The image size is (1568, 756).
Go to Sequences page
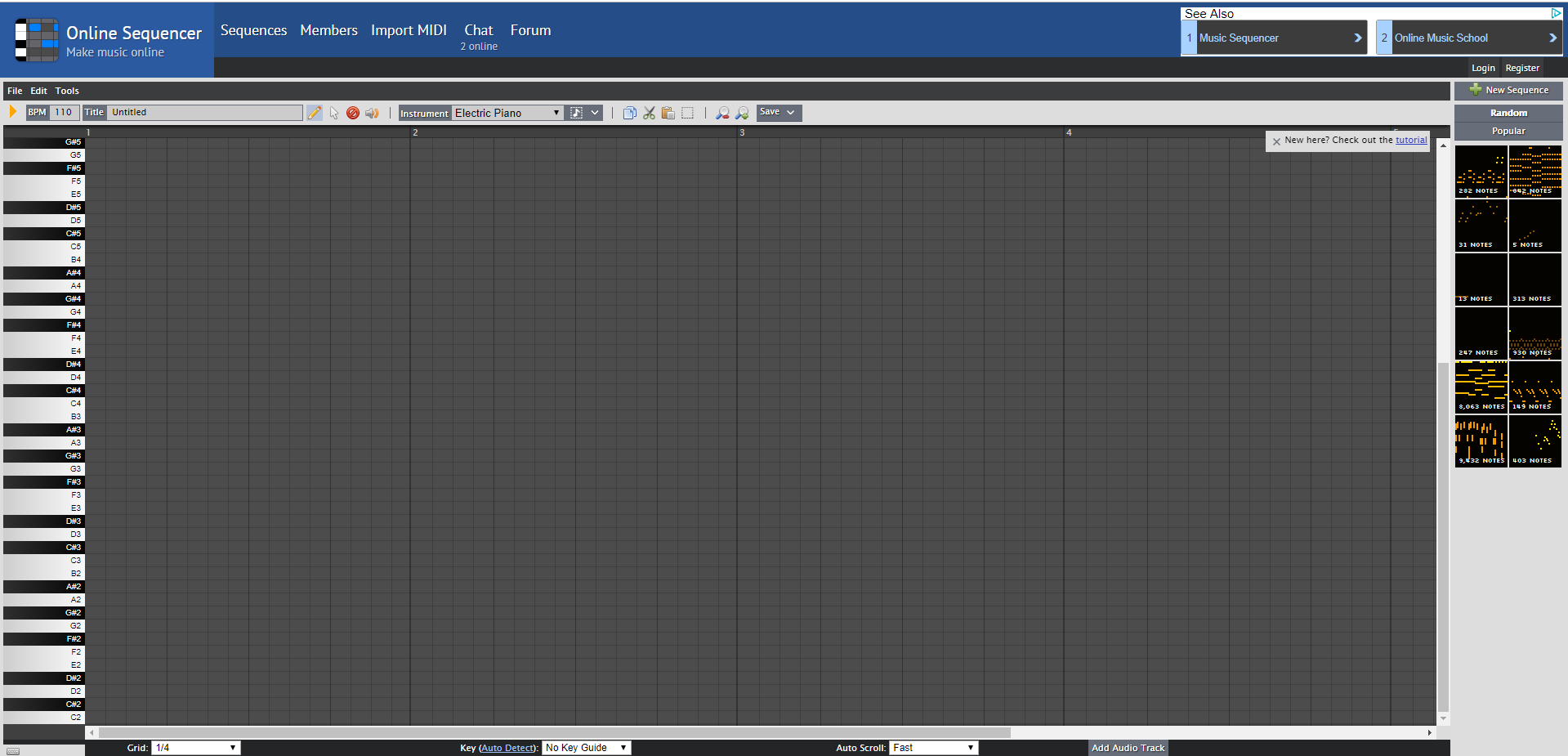pos(253,30)
